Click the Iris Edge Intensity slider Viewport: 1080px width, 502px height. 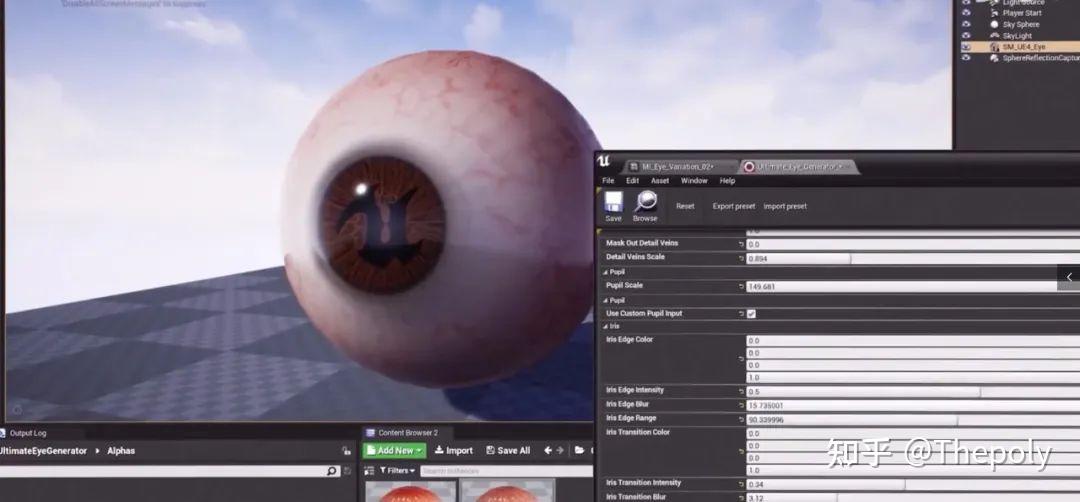913,392
